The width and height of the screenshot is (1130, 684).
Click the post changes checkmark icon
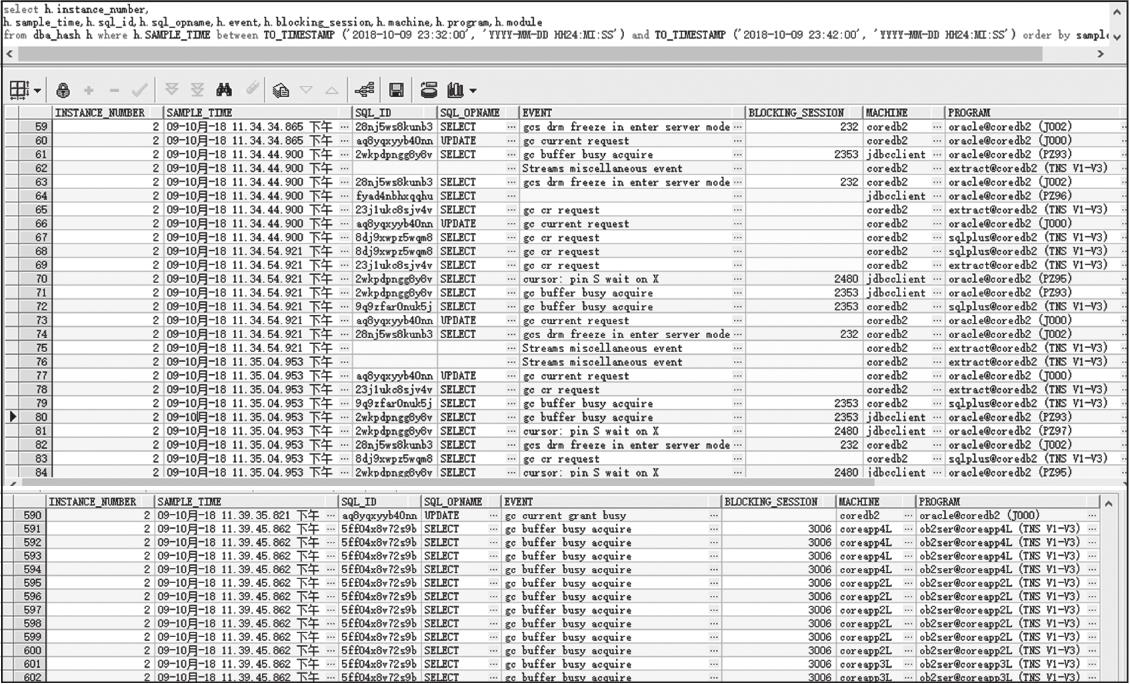[140, 90]
